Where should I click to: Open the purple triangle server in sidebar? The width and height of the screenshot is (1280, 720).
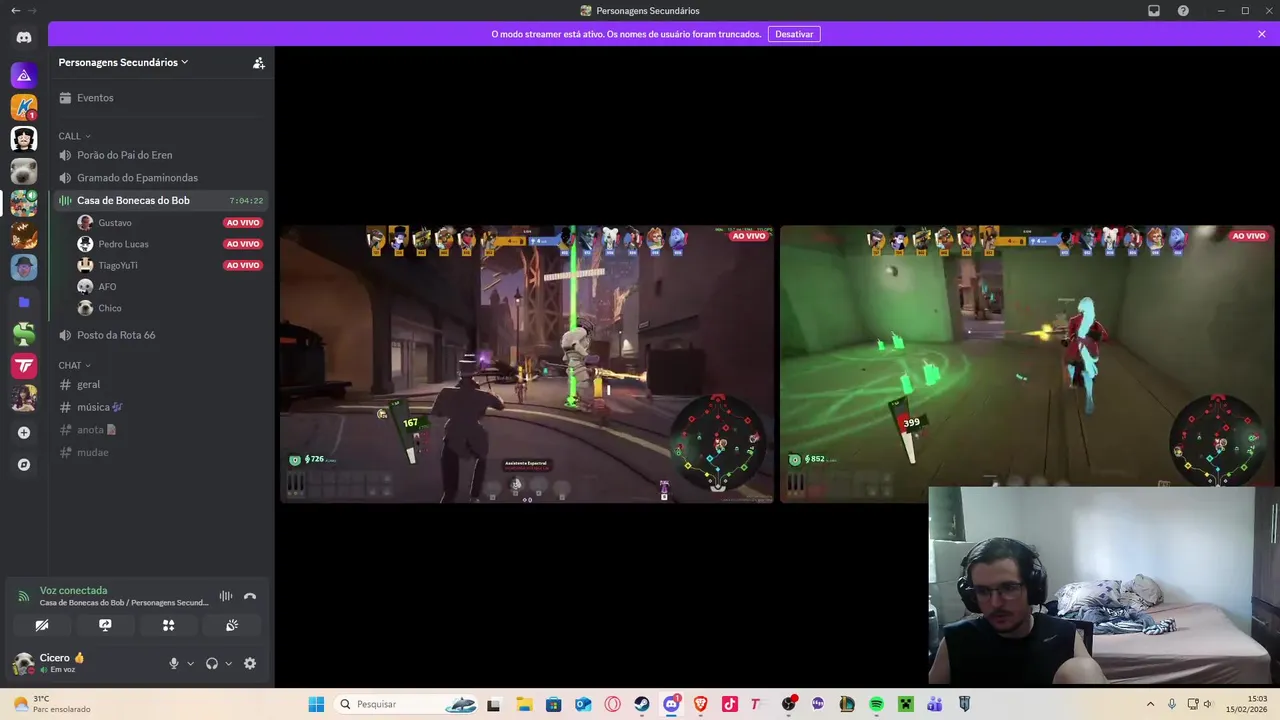tap(24, 75)
